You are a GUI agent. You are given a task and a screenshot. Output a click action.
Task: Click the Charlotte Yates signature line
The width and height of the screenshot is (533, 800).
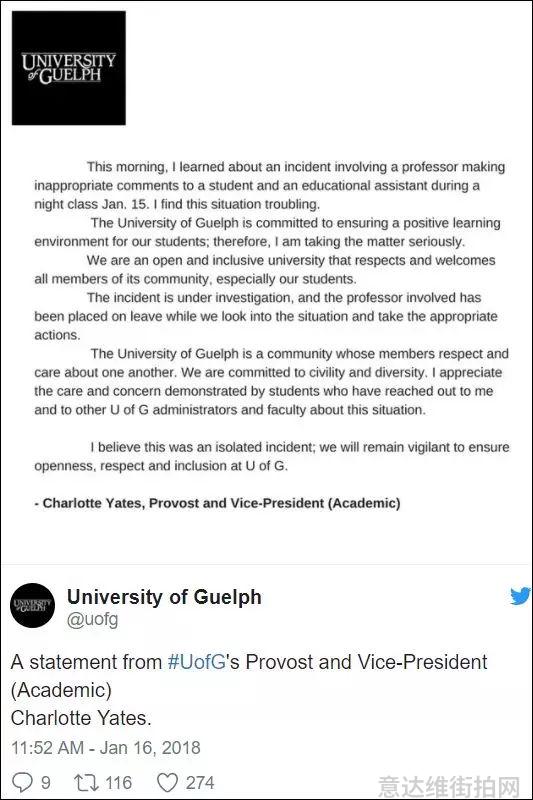(217, 503)
